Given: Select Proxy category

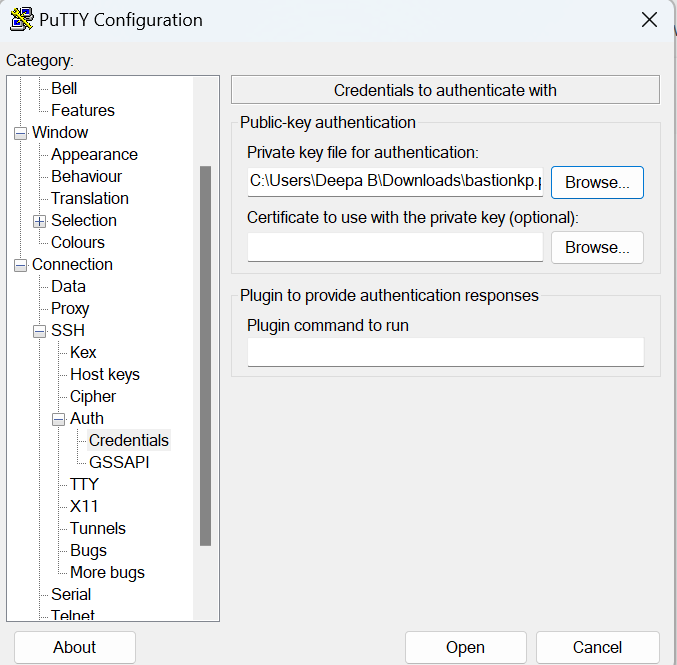Looking at the screenshot, I should [x=70, y=309].
